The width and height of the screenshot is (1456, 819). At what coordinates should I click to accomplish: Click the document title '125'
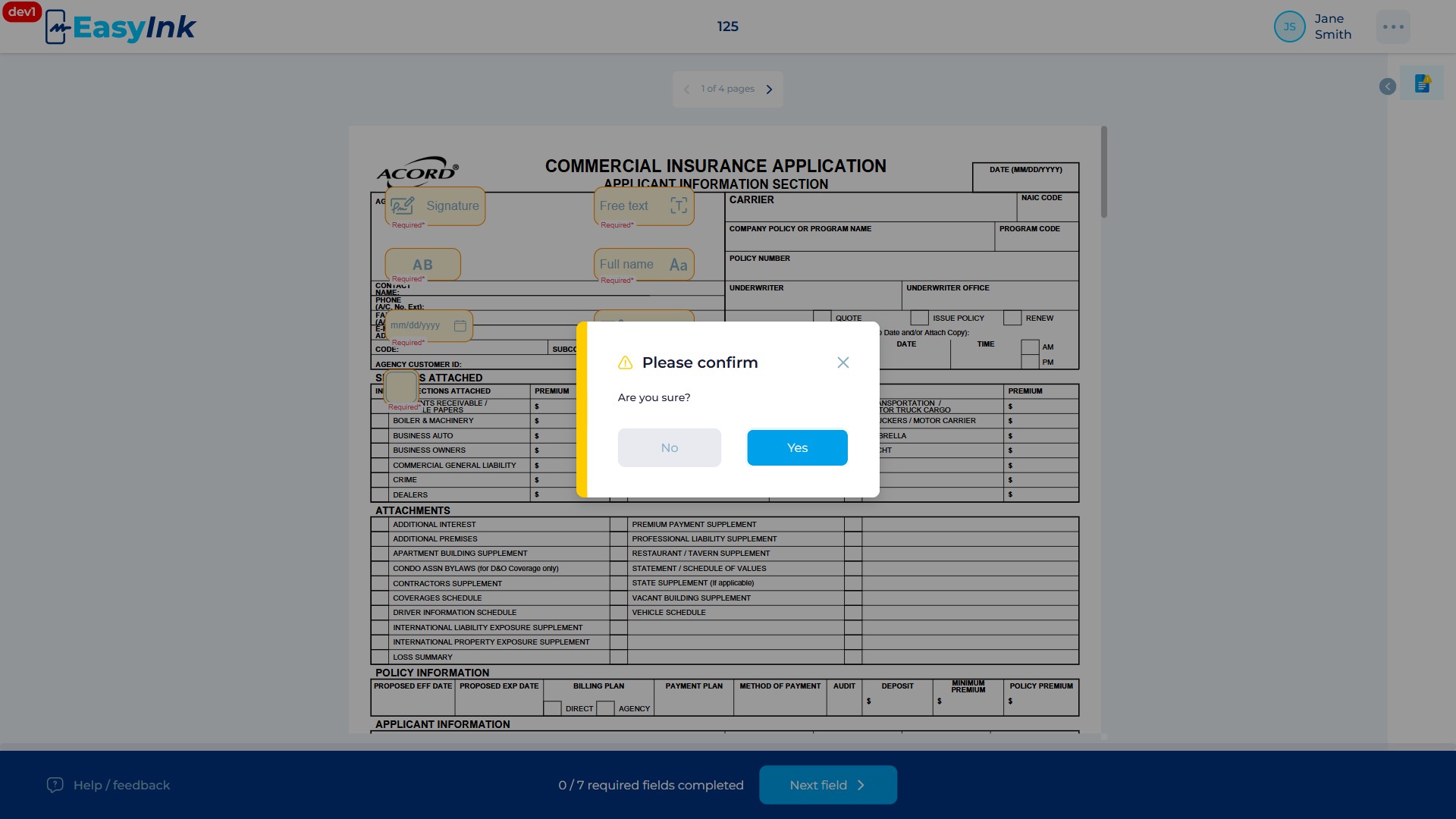pyautogui.click(x=727, y=27)
